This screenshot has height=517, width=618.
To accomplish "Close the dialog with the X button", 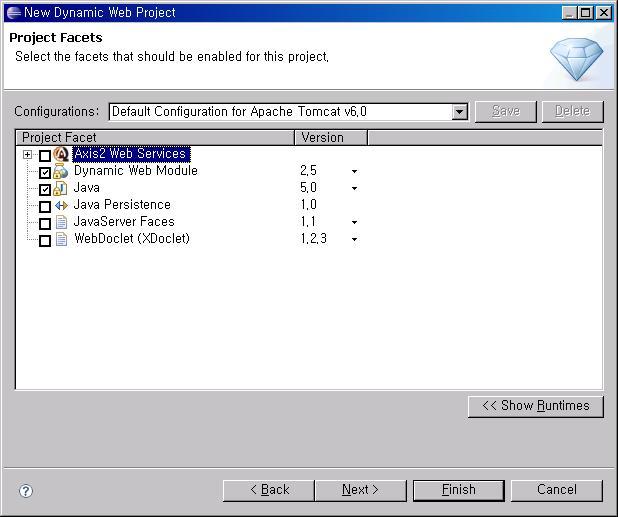I will click(x=603, y=13).
